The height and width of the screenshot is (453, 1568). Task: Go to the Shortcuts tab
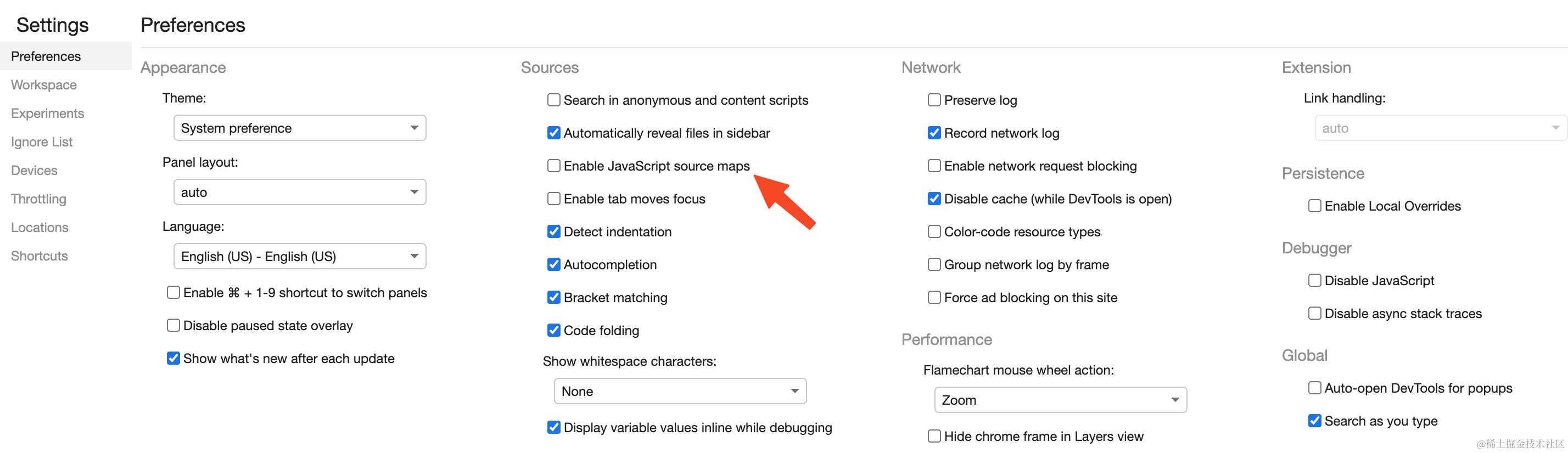pyautogui.click(x=40, y=256)
